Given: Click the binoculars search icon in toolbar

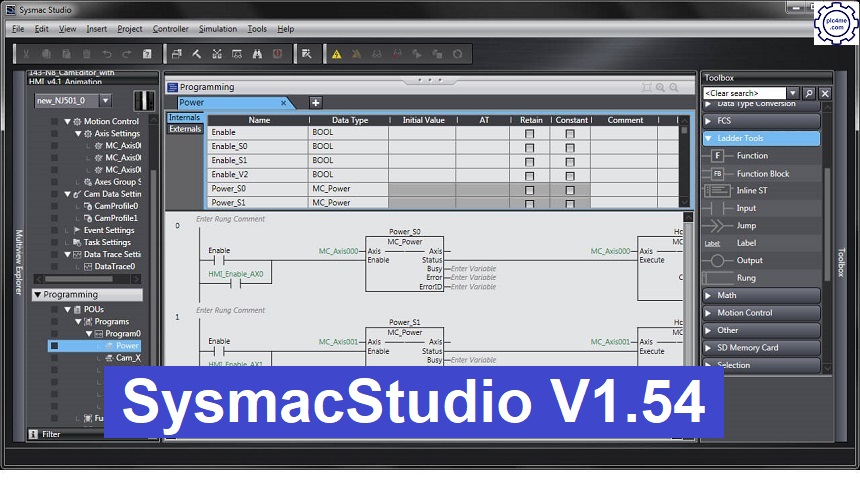Looking at the screenshot, I should pyautogui.click(x=257, y=54).
